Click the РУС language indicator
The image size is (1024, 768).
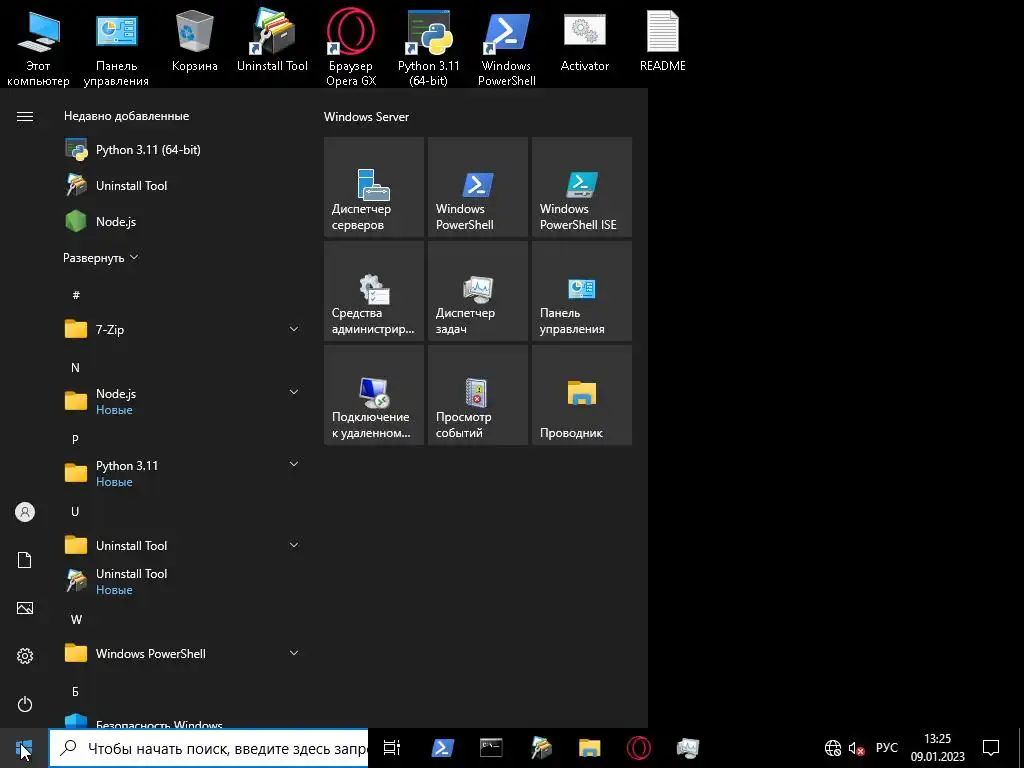click(886, 748)
